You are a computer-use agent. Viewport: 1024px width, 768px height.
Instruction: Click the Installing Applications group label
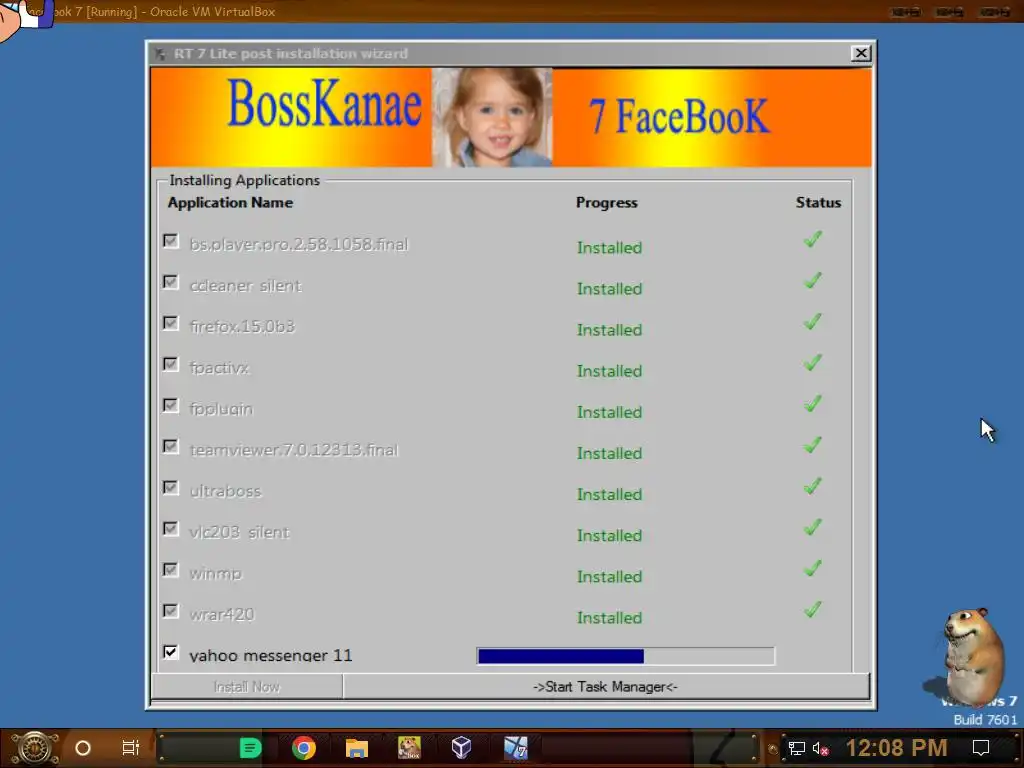click(244, 180)
